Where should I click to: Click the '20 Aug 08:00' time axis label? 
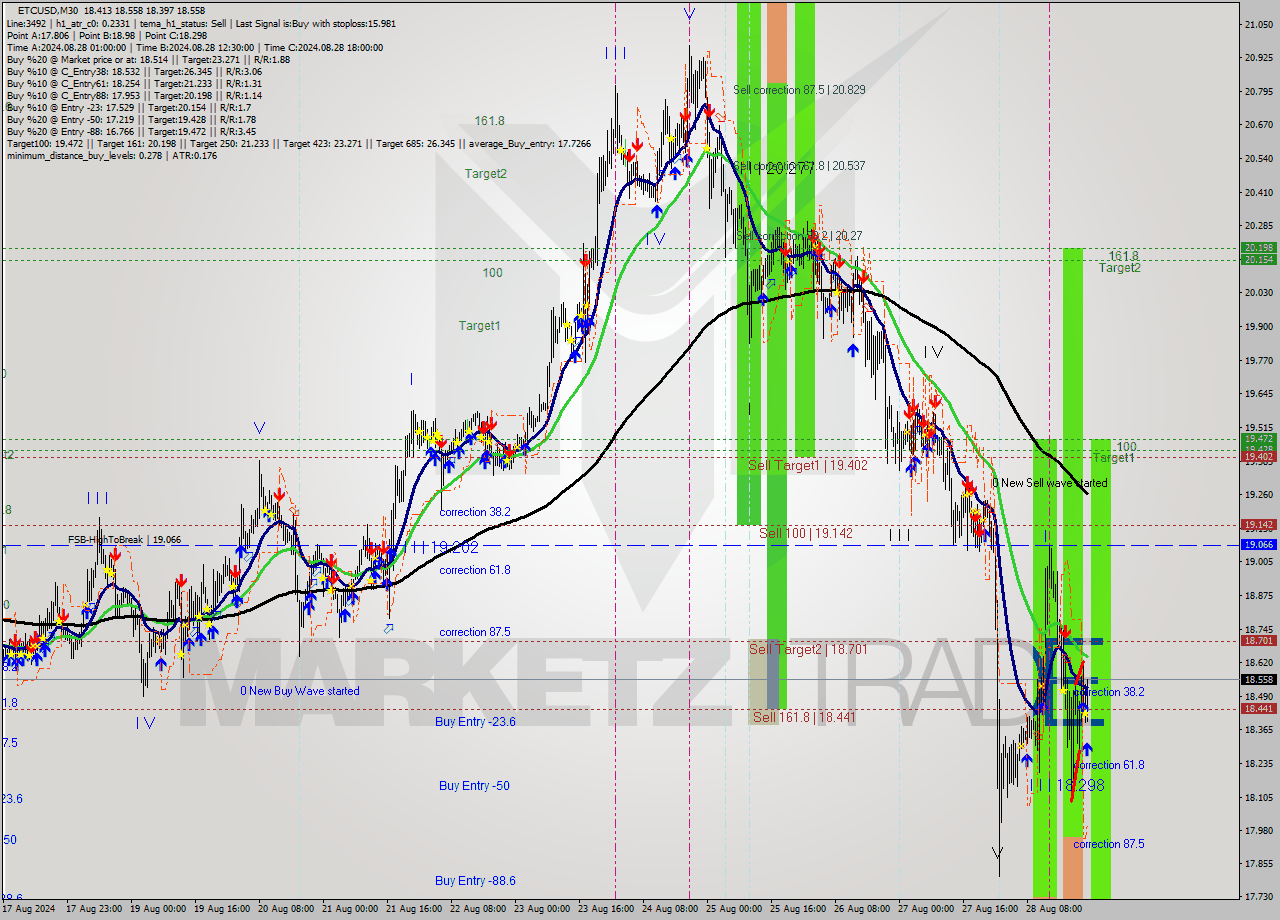click(288, 910)
